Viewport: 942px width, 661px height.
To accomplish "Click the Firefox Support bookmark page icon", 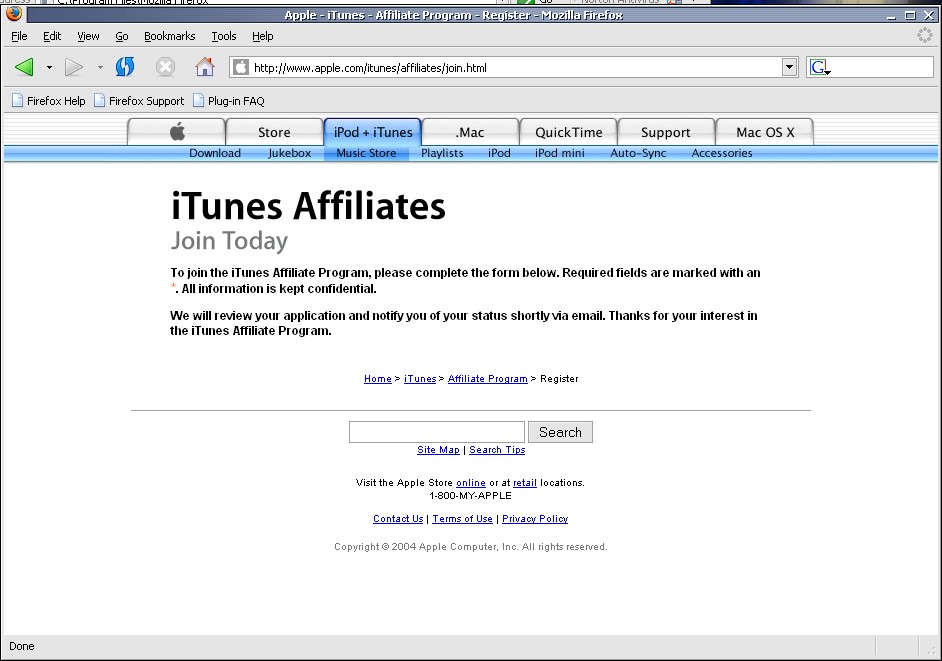I will click(99, 100).
